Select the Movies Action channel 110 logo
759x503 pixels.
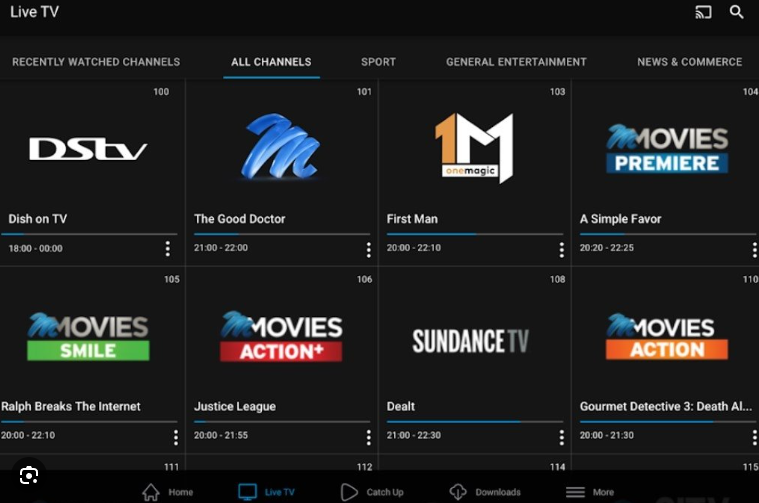tap(667, 336)
